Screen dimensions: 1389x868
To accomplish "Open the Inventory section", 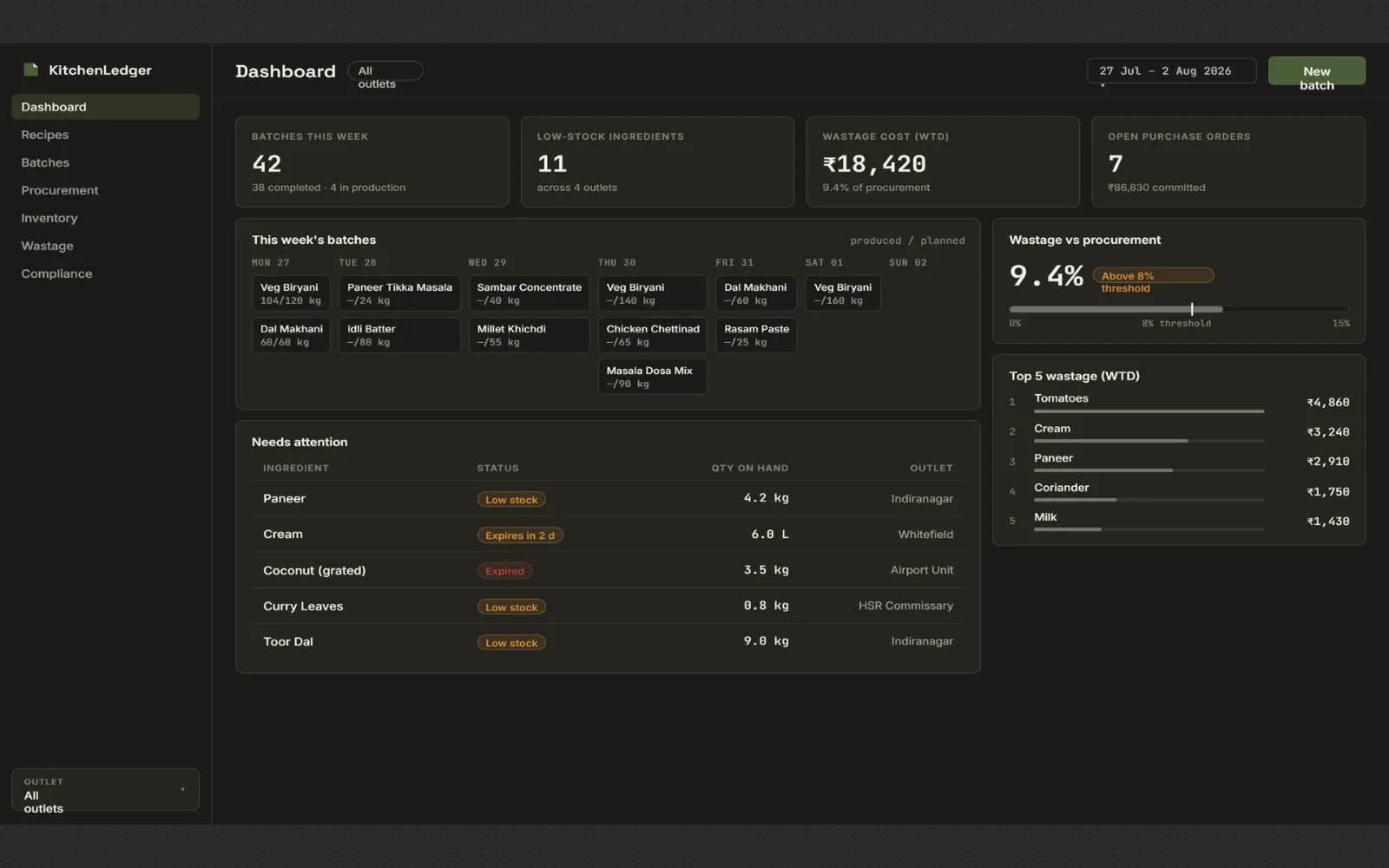I will (105, 218).
